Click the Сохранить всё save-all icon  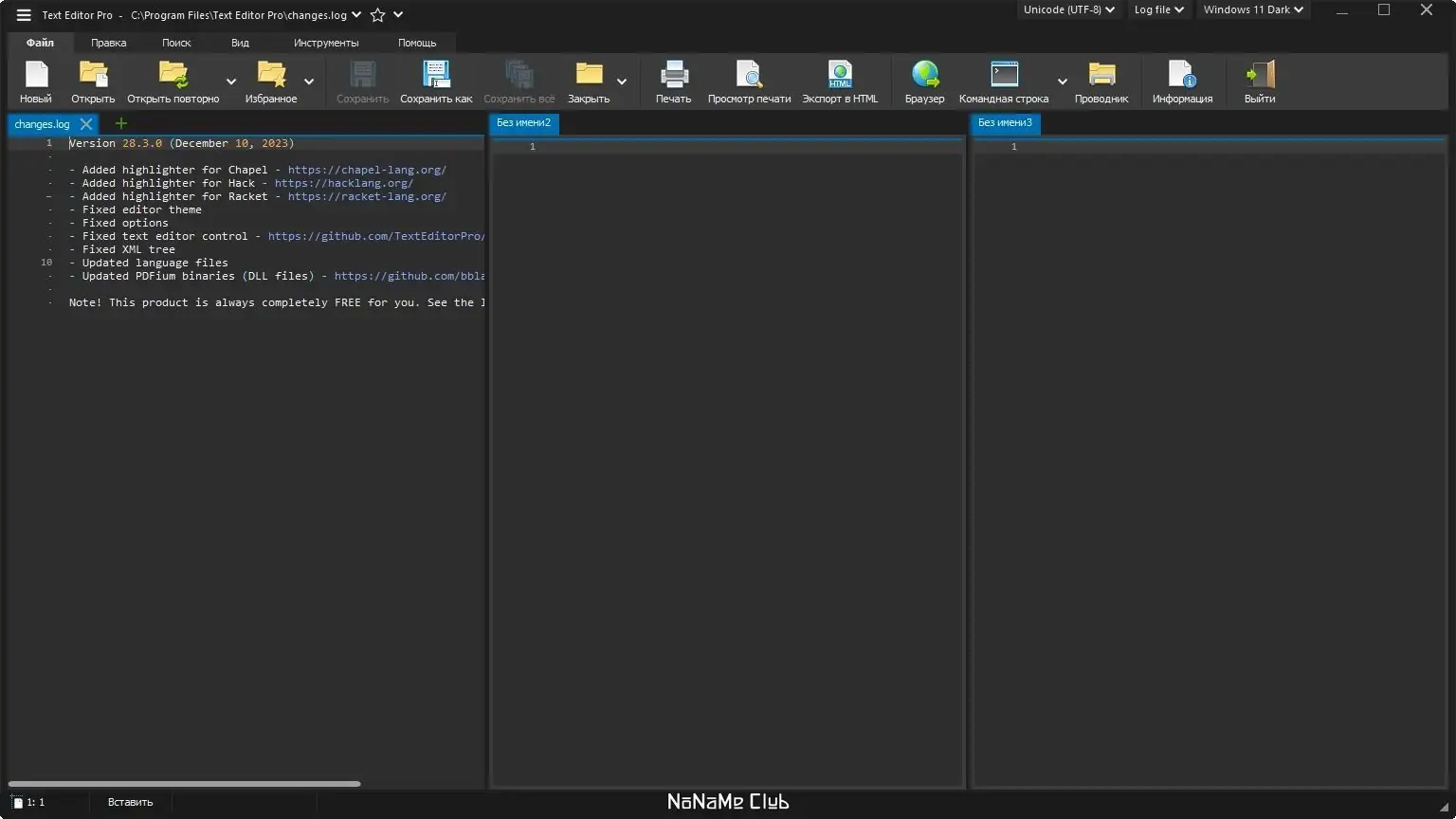(x=519, y=74)
